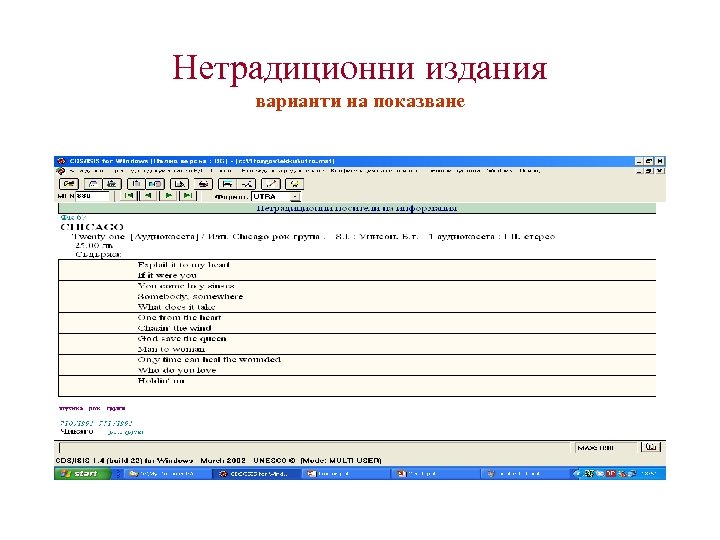Screen dimensions: 720x540
Task: Select track 'Chasin' the wind'
Action: 174,328
